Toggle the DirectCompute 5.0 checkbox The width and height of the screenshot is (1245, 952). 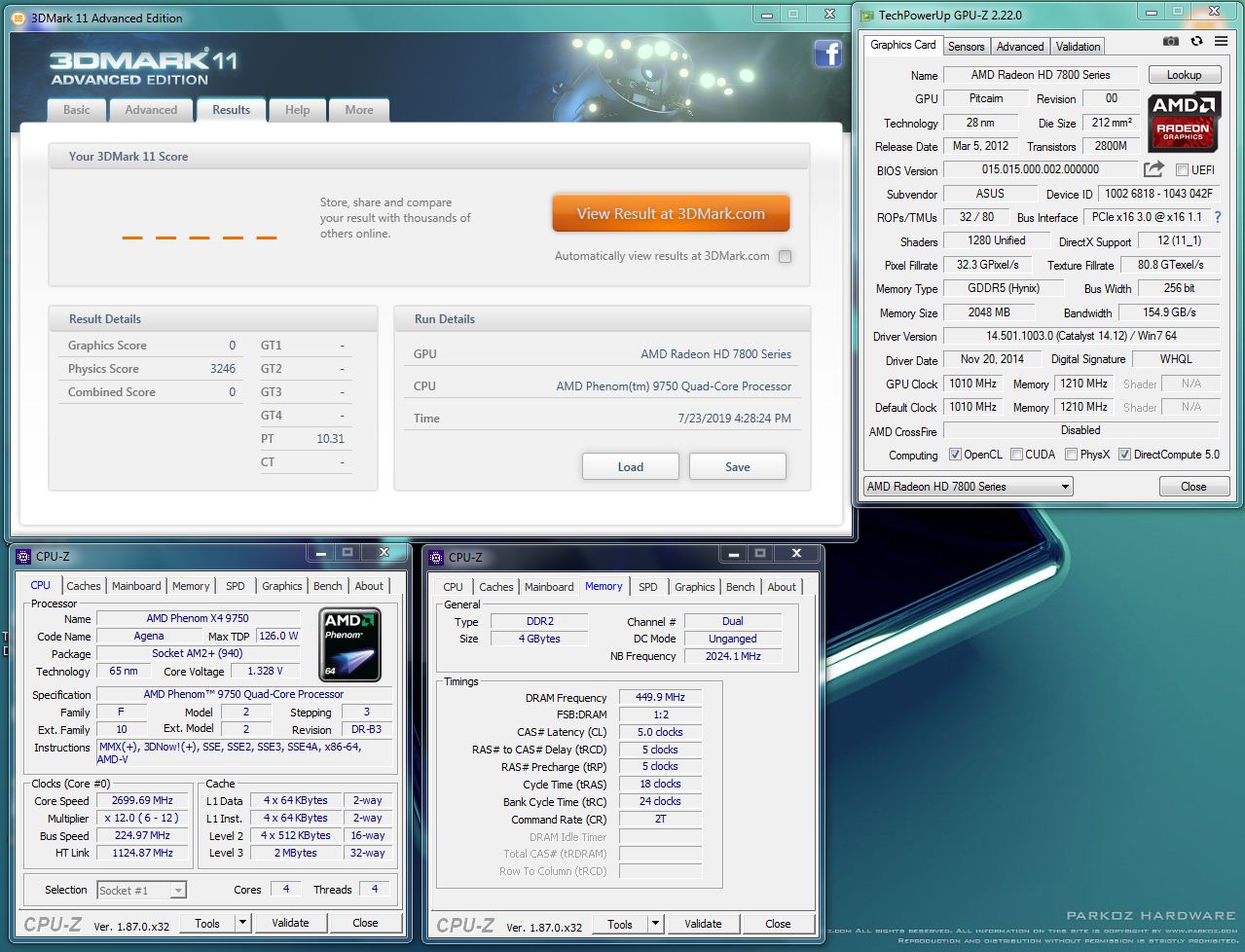pos(1124,455)
